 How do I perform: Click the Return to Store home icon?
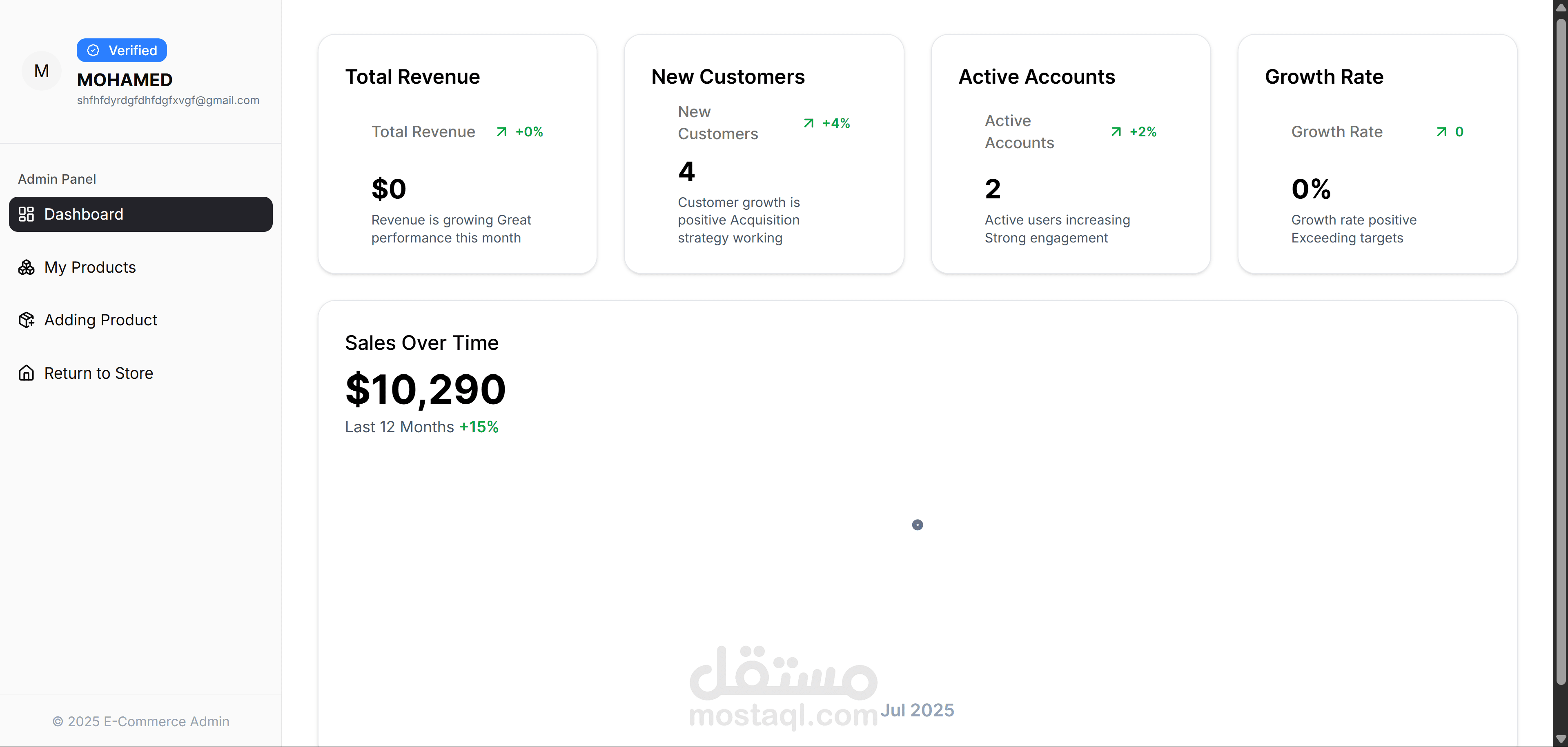pos(26,373)
